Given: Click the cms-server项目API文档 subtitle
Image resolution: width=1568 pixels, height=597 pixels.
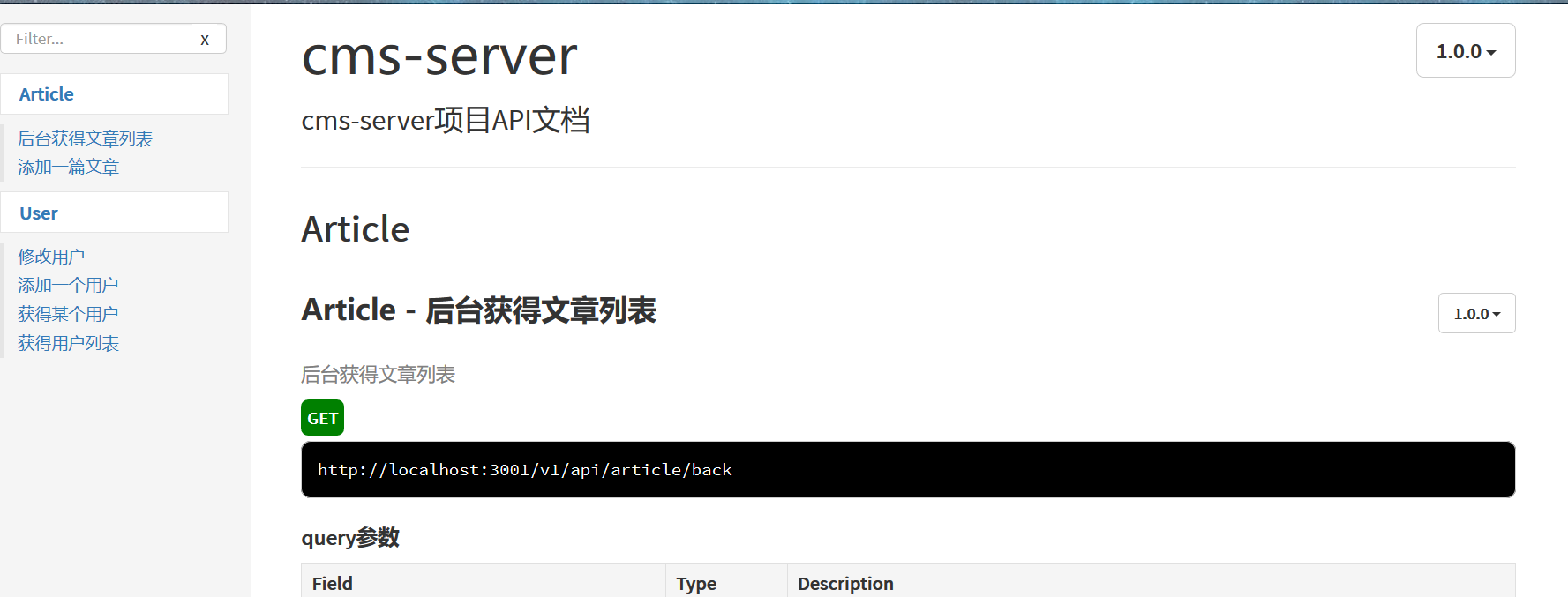Looking at the screenshot, I should (x=446, y=120).
